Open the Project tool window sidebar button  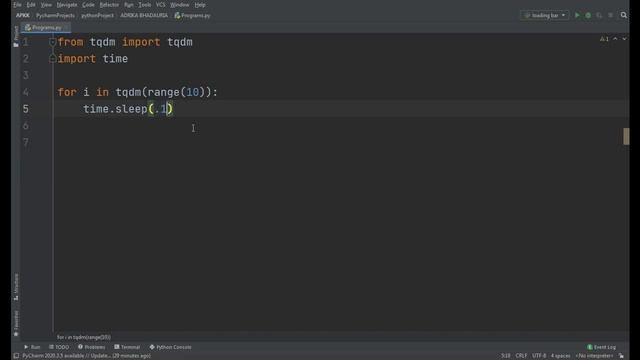click(x=16, y=36)
